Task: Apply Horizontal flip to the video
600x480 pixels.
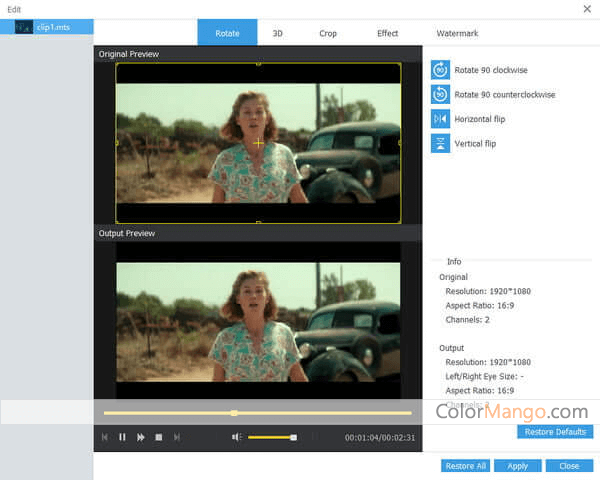Action: (x=440, y=119)
